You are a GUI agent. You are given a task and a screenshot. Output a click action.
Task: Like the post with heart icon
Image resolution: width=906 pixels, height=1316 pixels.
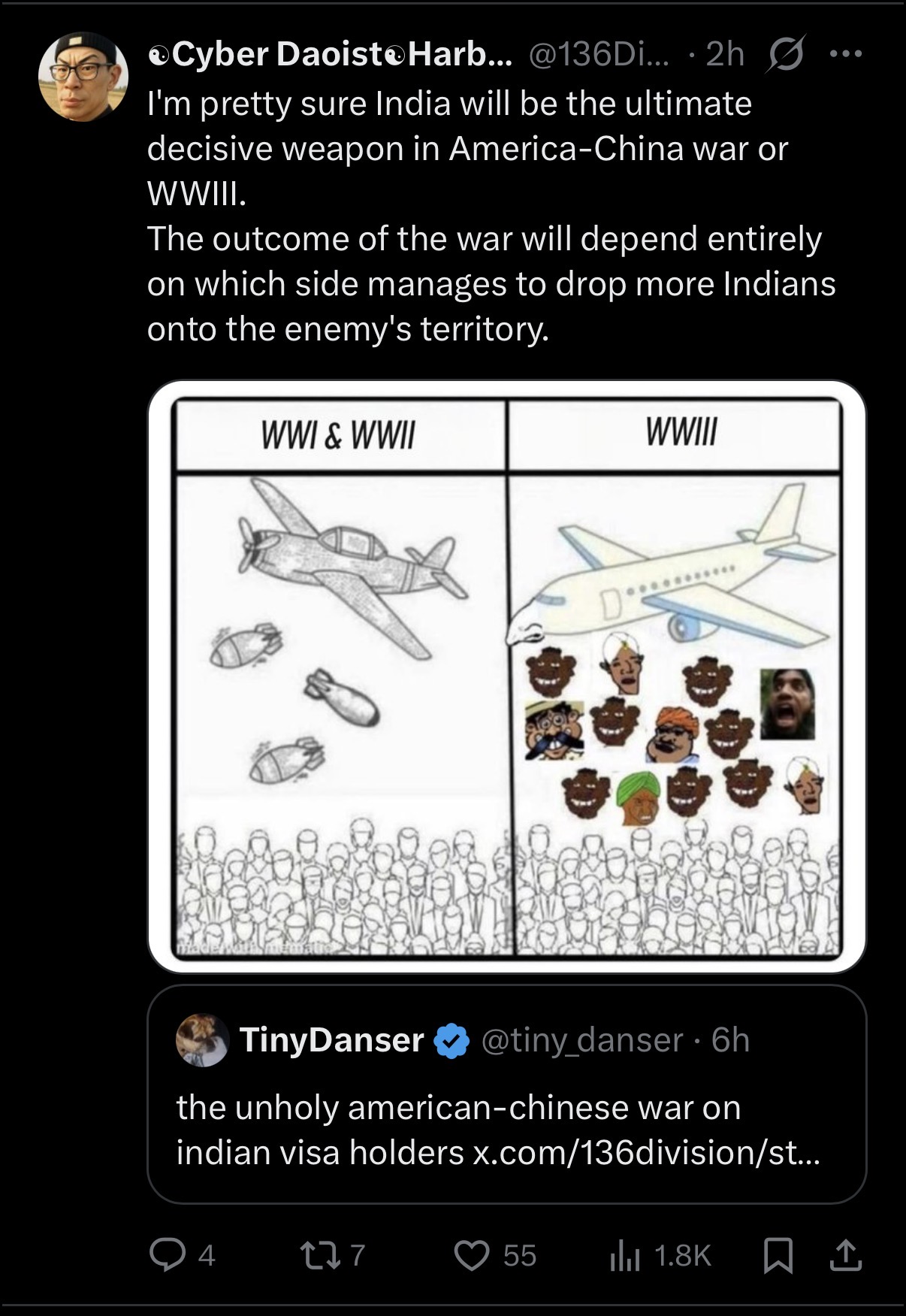click(472, 1255)
